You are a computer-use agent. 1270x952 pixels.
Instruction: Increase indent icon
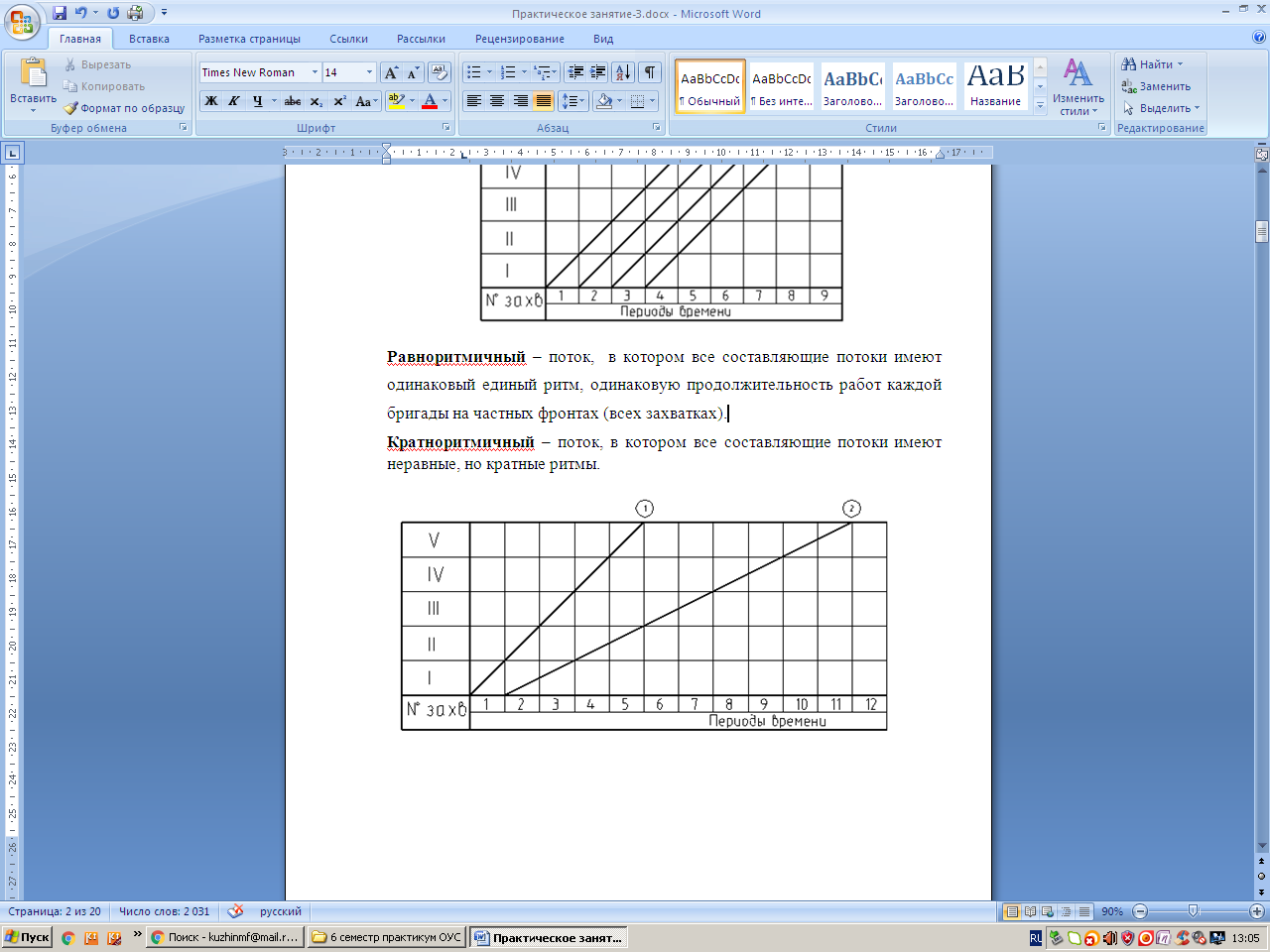click(597, 72)
